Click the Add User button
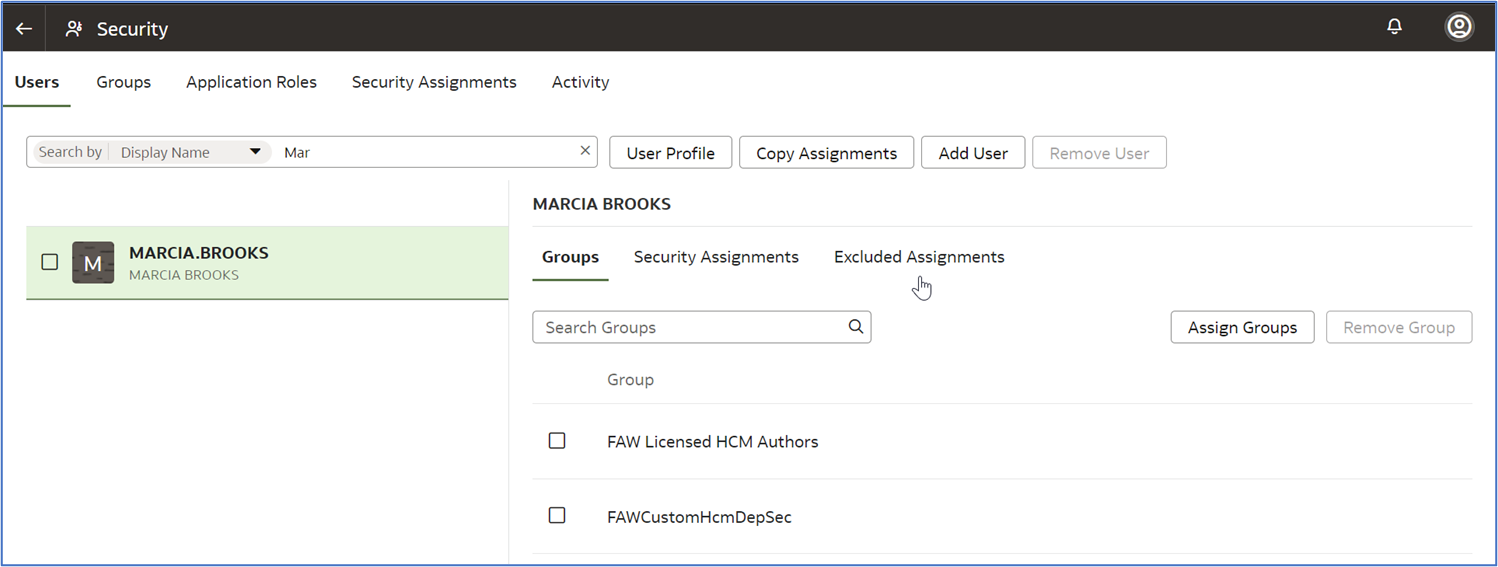The width and height of the screenshot is (1498, 567). point(973,153)
